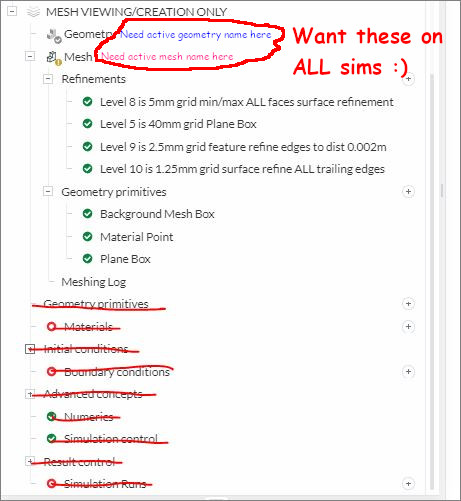Click the green check next to Plane Box

[x=87, y=259]
